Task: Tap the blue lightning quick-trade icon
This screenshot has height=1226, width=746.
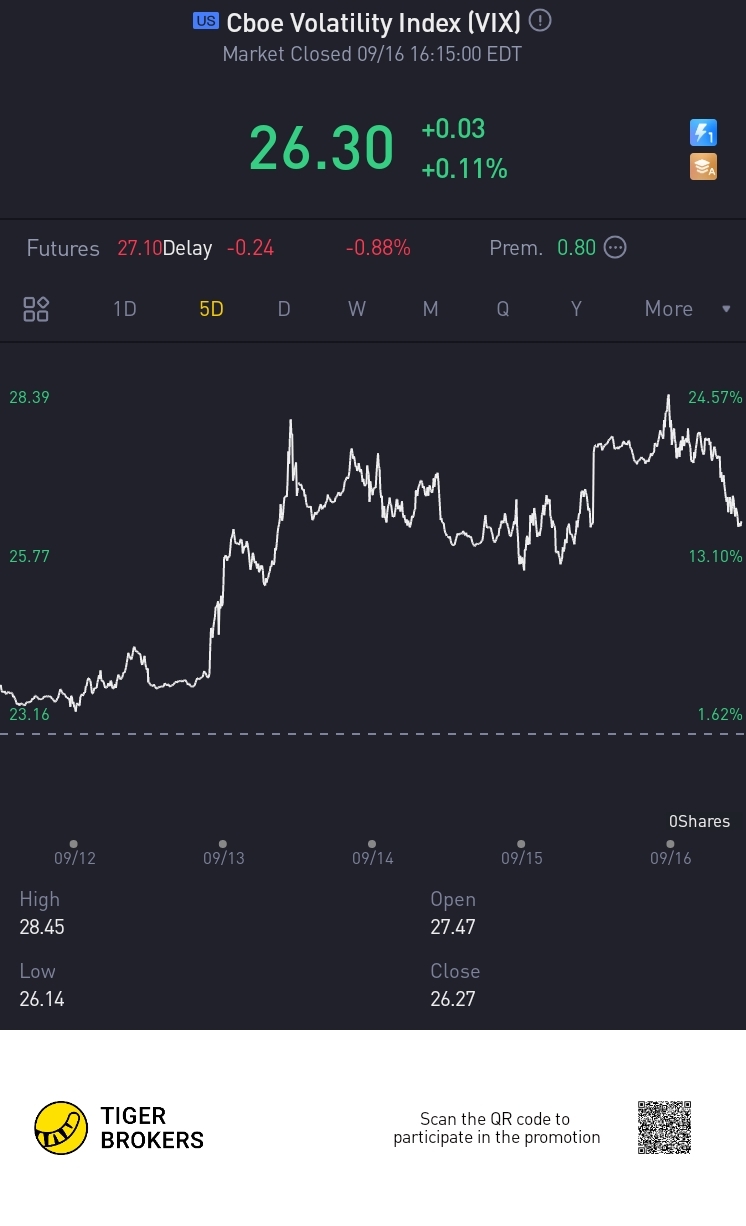Action: pos(704,132)
